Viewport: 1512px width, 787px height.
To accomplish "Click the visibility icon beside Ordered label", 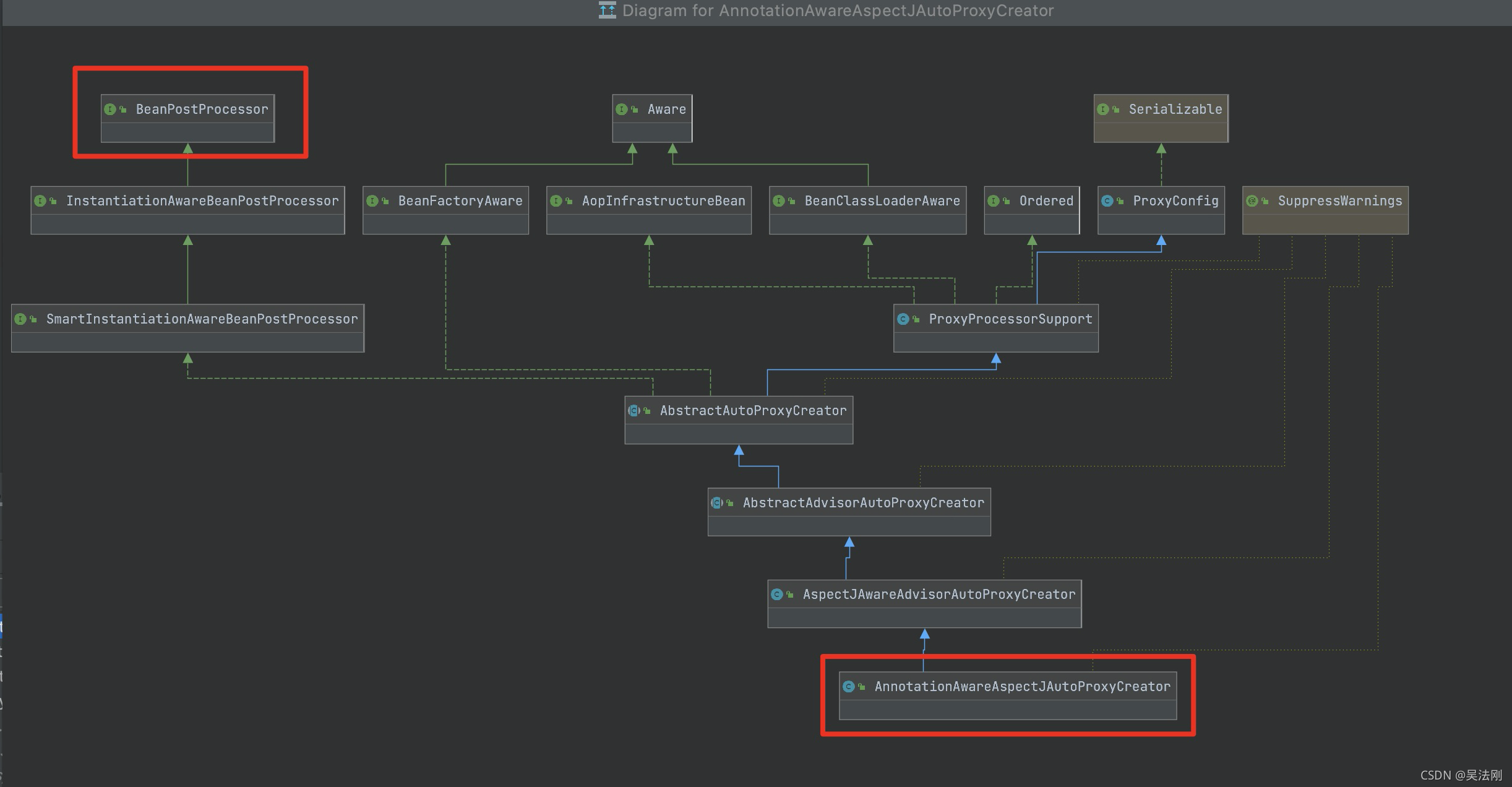I will coord(1007,201).
